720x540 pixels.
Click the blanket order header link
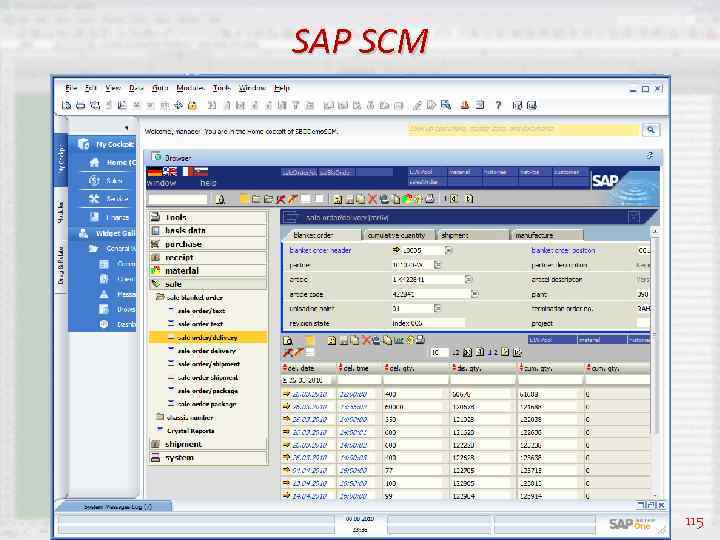click(320, 251)
